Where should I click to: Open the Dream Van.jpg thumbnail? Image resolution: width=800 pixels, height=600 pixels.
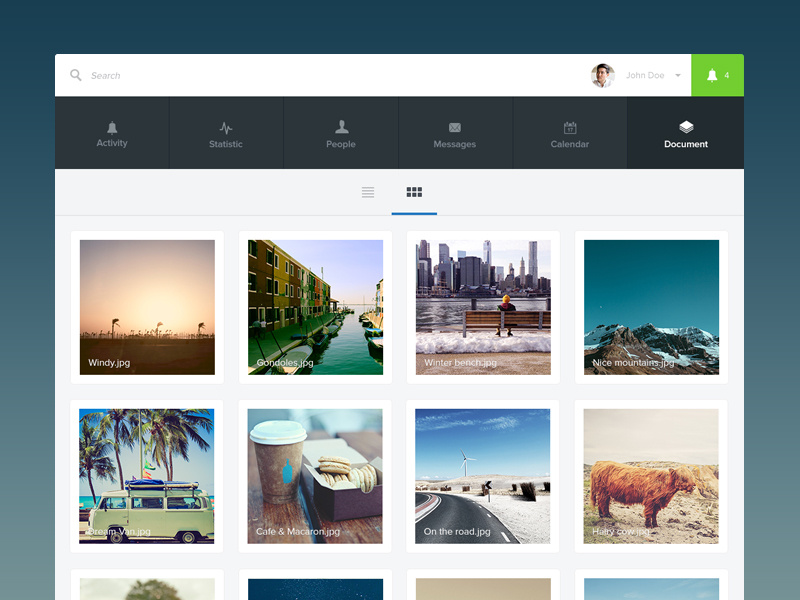pos(146,476)
